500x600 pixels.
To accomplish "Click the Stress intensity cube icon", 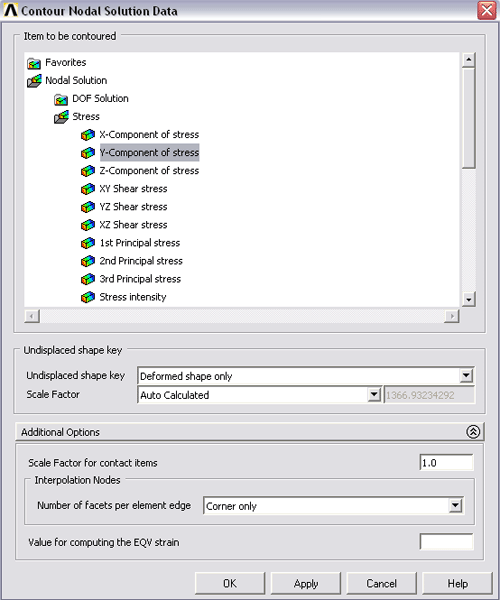I will tap(88, 297).
